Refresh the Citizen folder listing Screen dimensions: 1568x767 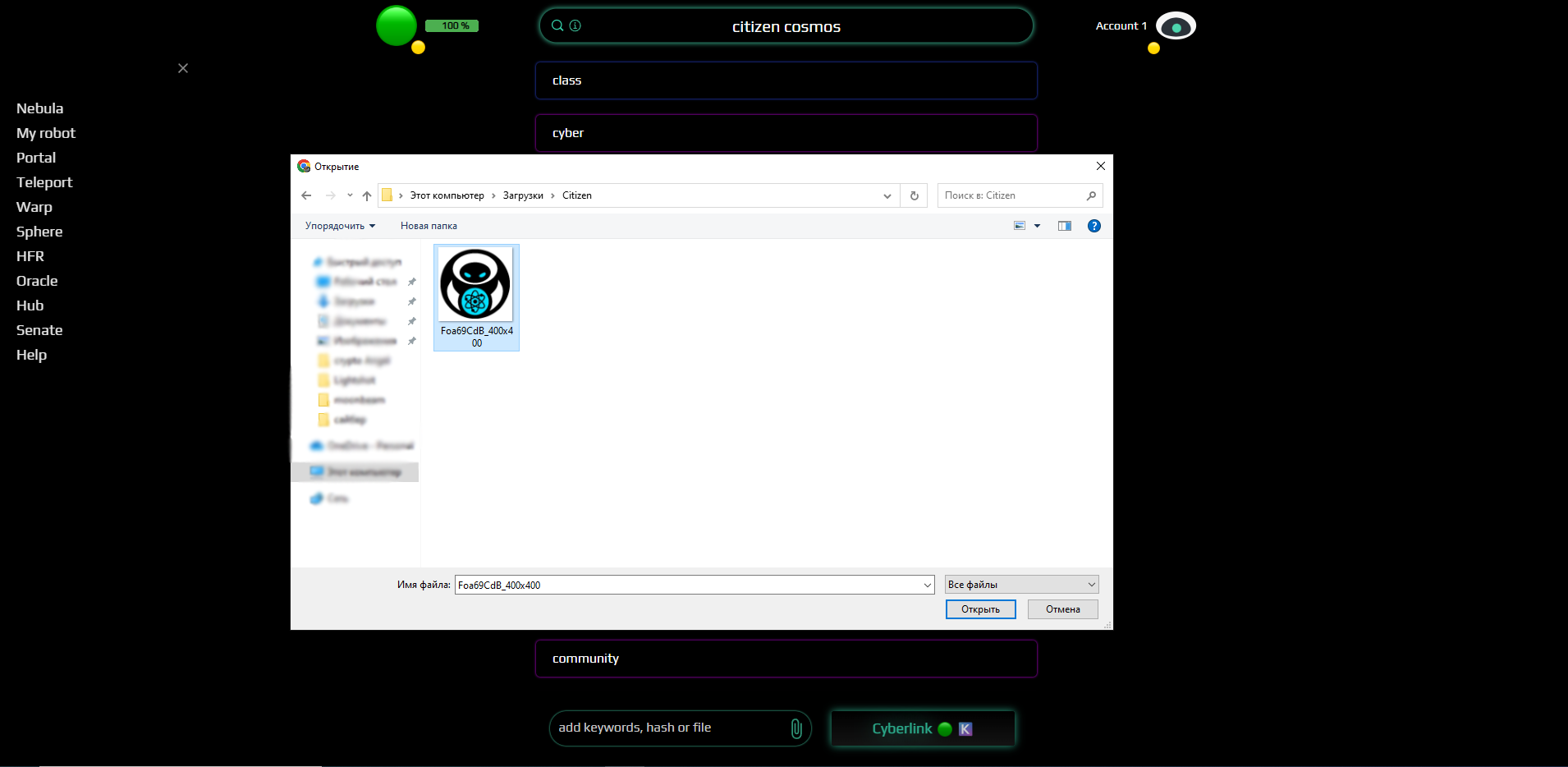coord(914,195)
